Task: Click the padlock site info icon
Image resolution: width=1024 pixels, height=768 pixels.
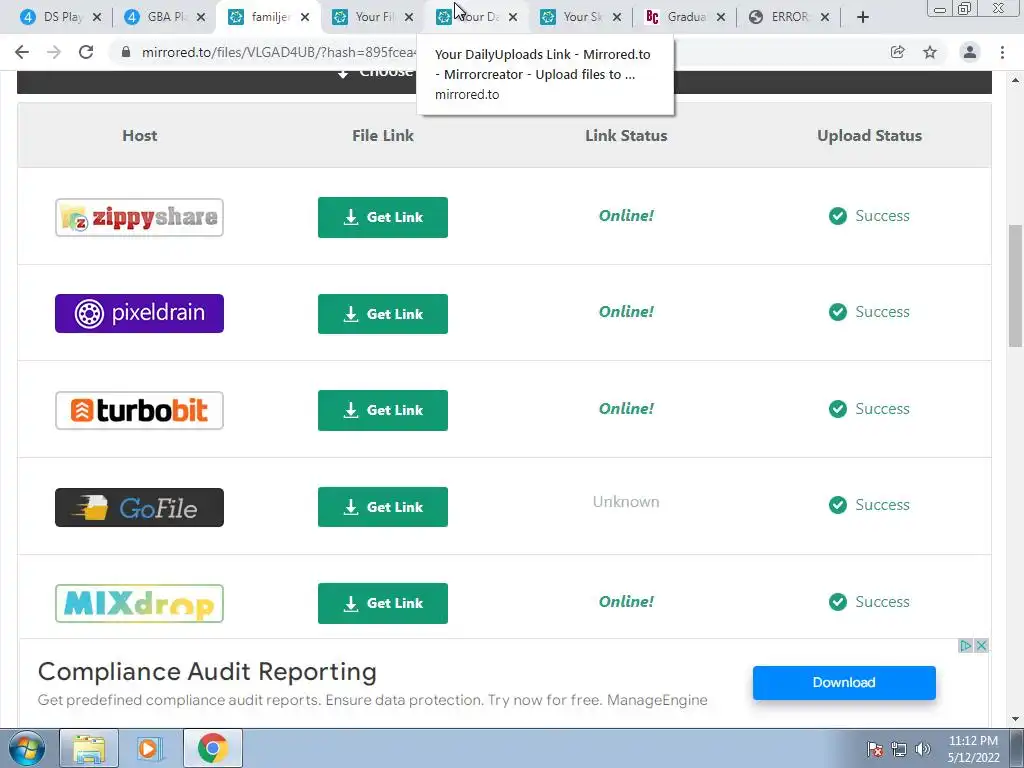Action: pyautogui.click(x=126, y=52)
